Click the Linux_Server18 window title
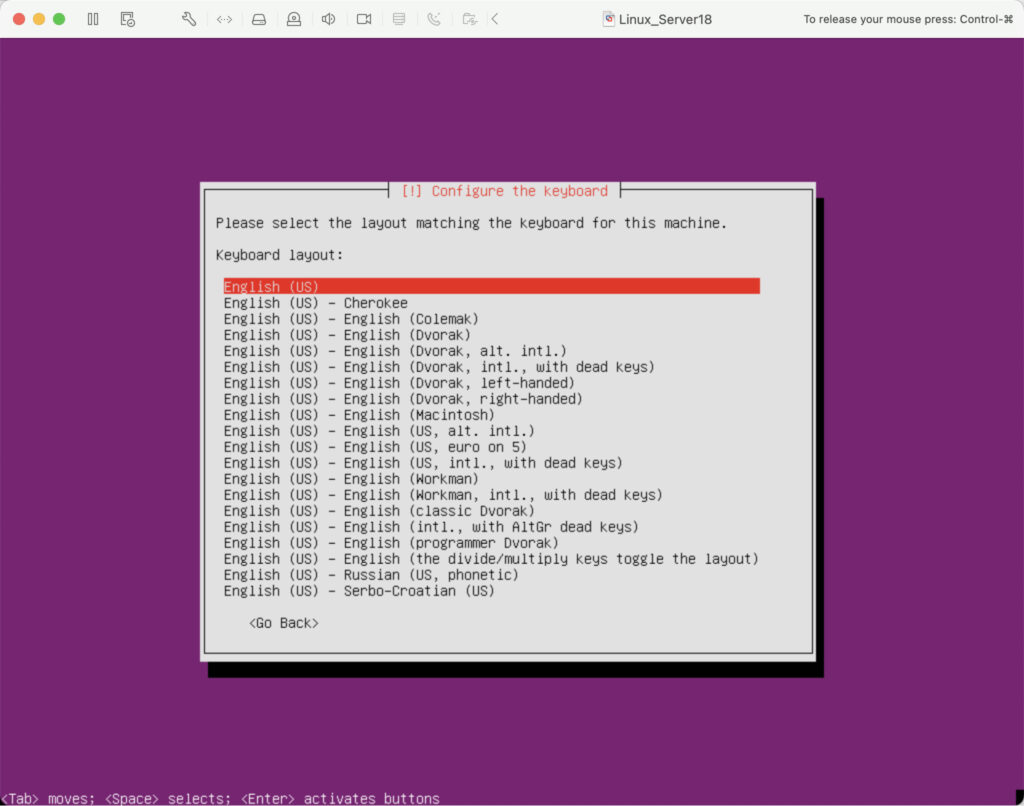Image resolution: width=1024 pixels, height=806 pixels. click(x=665, y=19)
